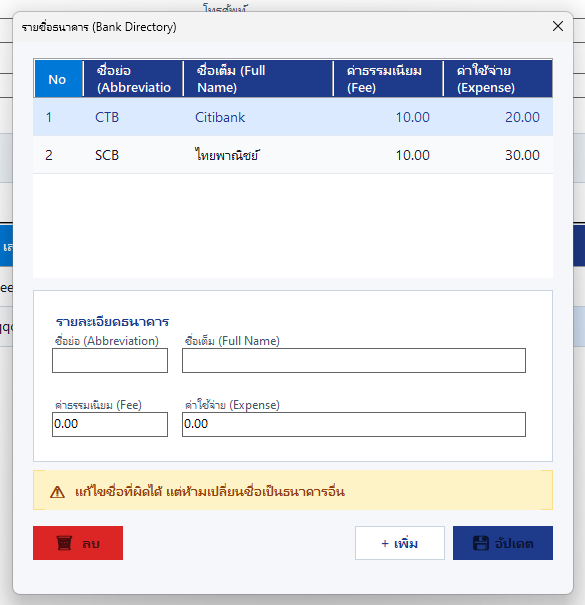Click the + เพิ่ม add button
The height and width of the screenshot is (605, 585).
400,543
